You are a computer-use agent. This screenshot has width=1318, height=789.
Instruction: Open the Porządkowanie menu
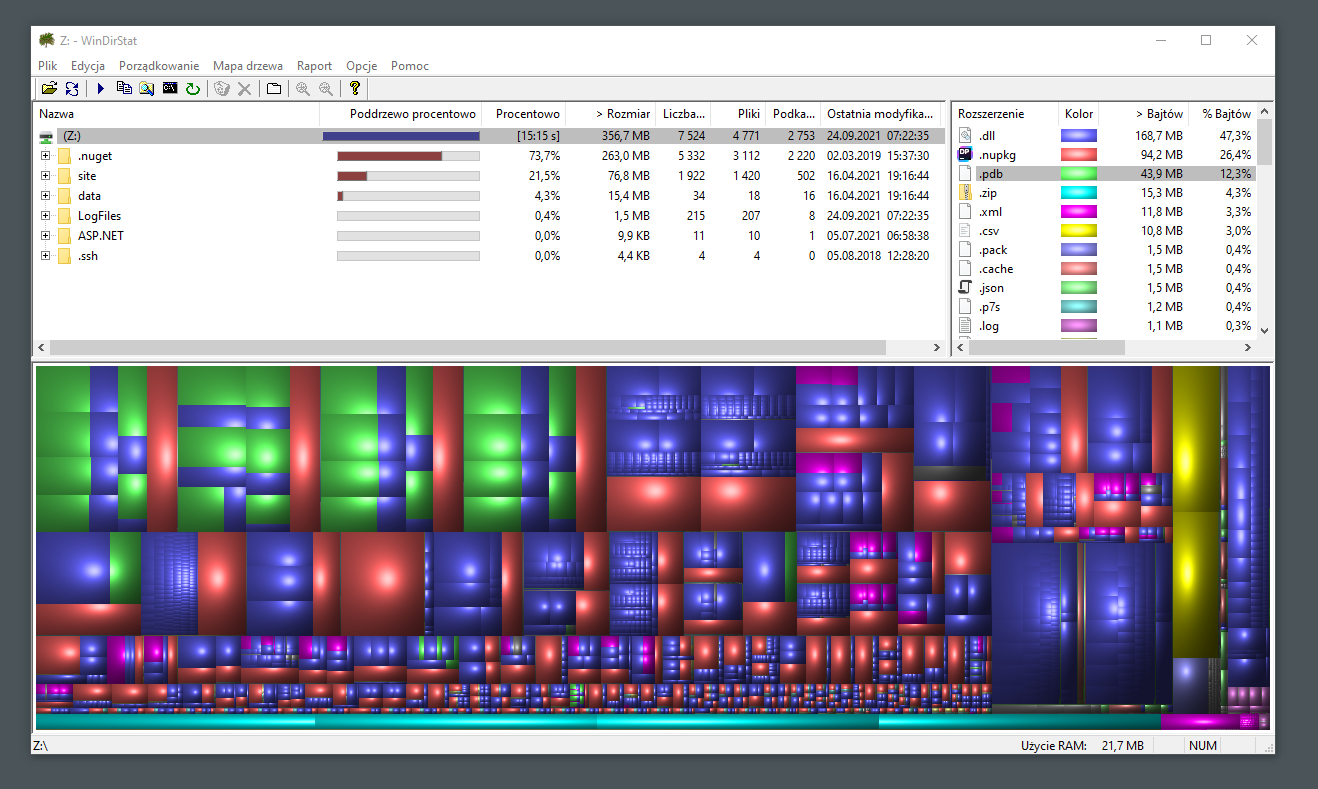(159, 66)
